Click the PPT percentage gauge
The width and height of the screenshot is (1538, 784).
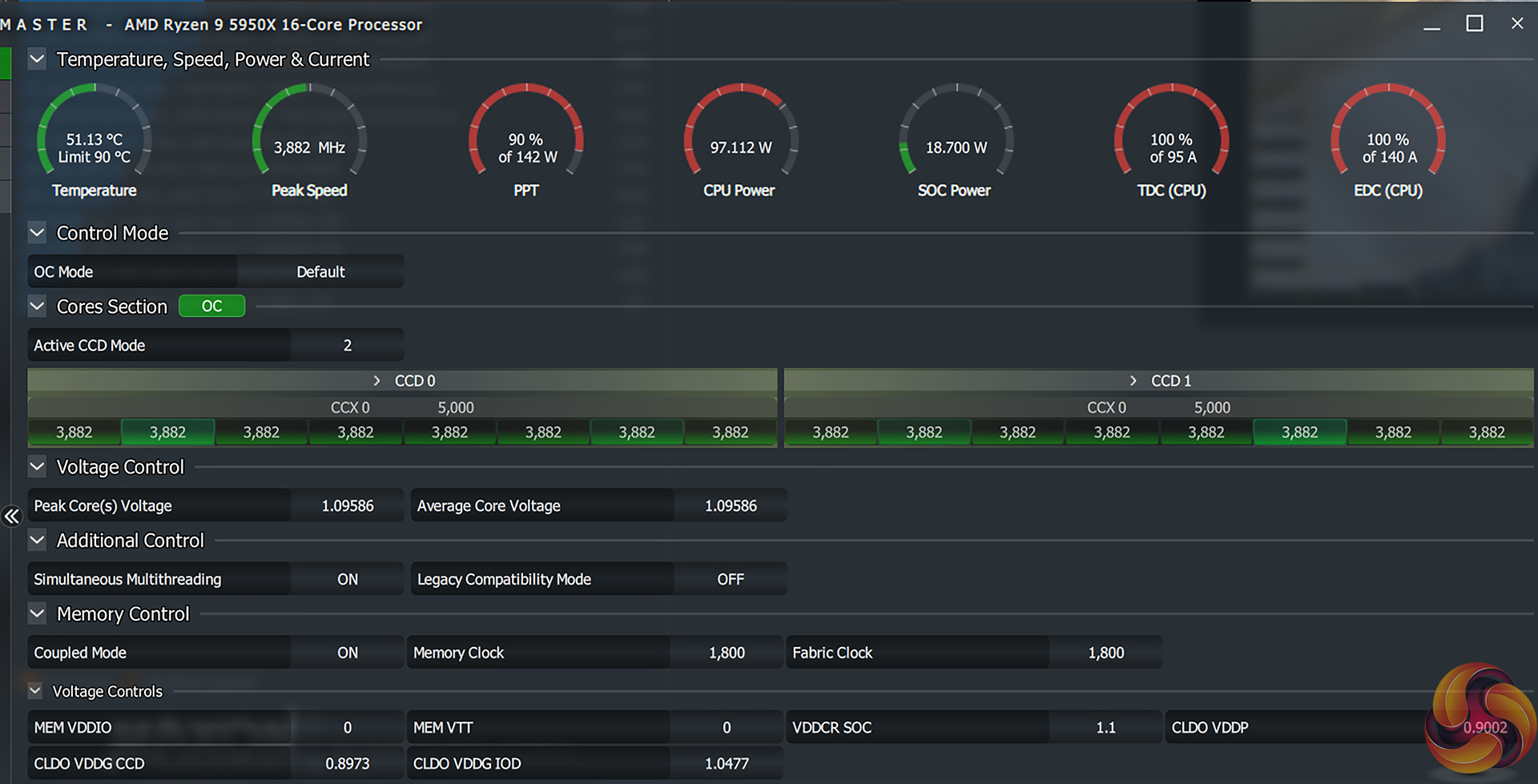click(x=525, y=131)
